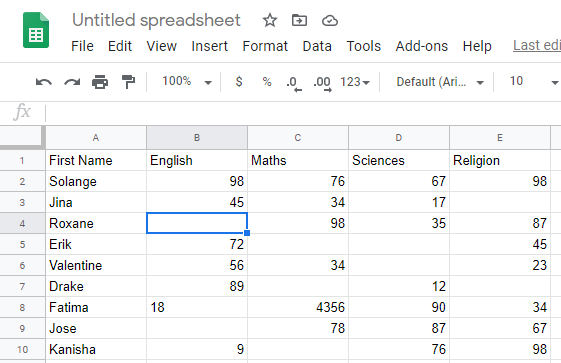Click the Move to folder icon
The image size is (561, 363).
[299, 20]
